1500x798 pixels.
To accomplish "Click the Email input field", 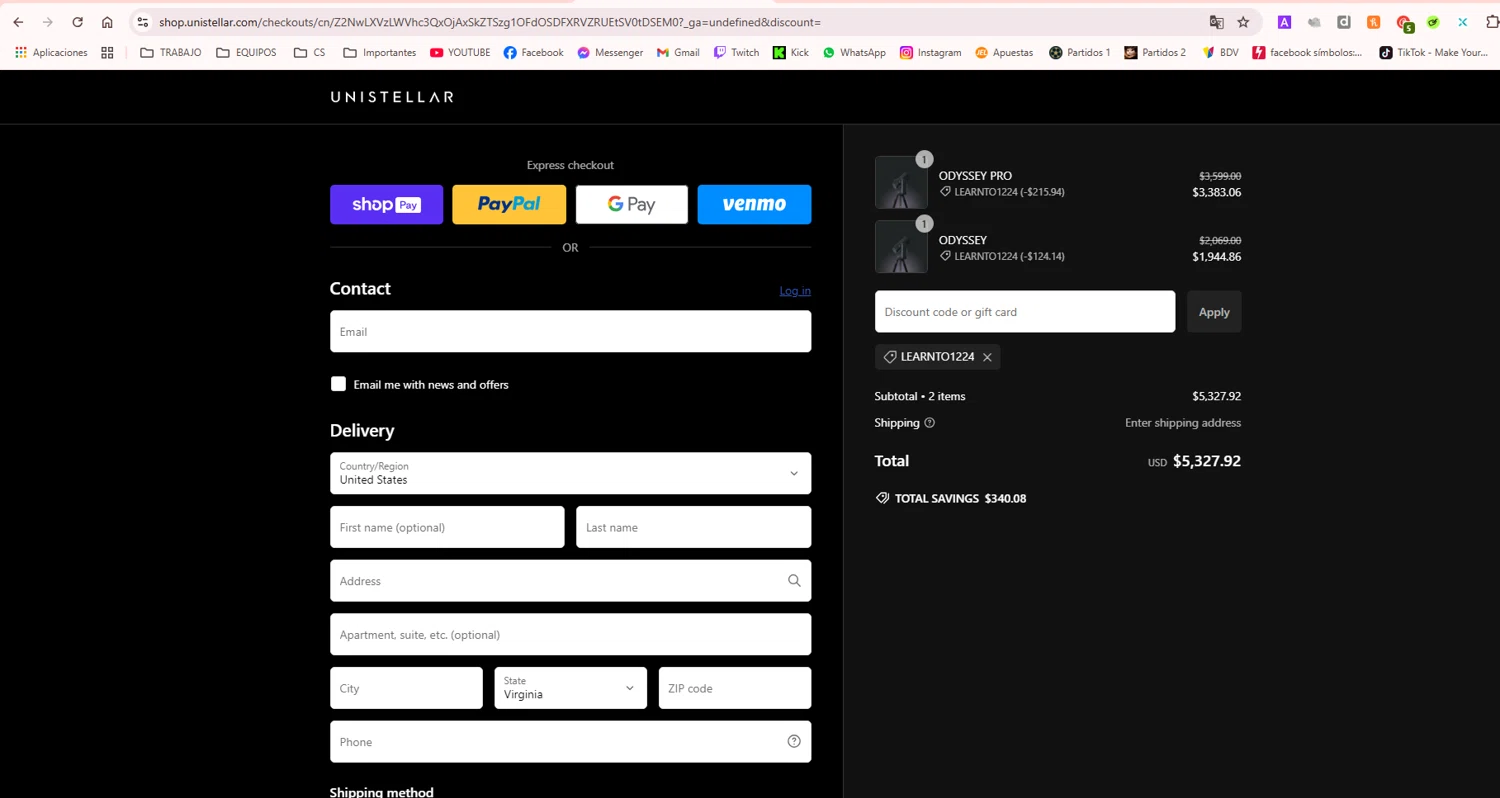I will [570, 331].
